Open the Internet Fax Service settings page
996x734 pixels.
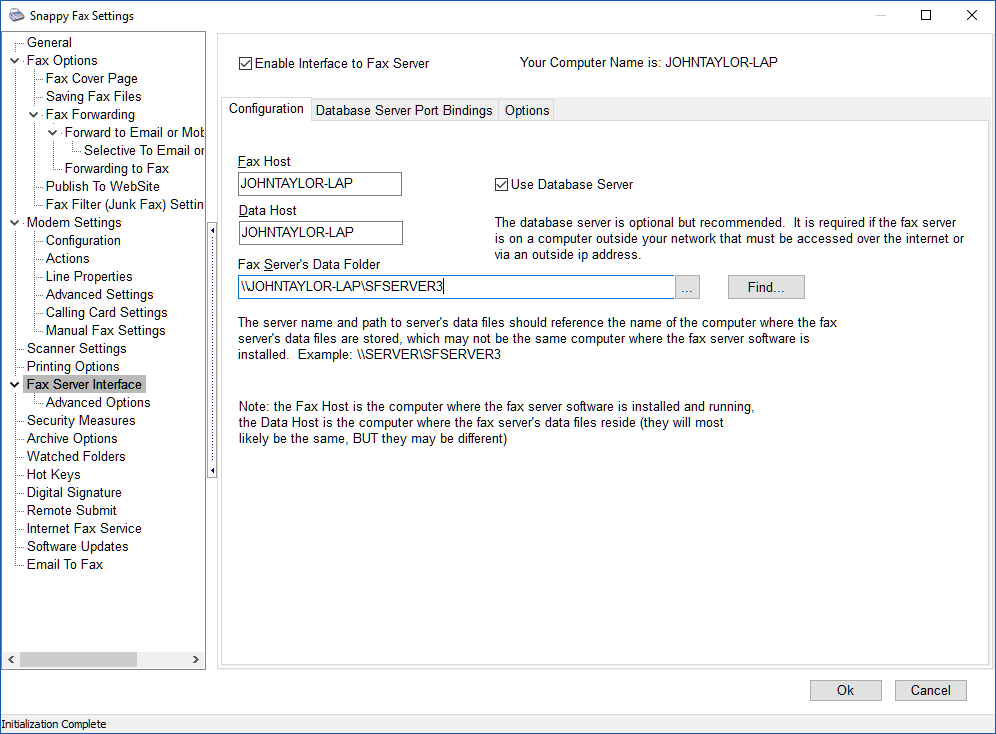[x=84, y=529]
